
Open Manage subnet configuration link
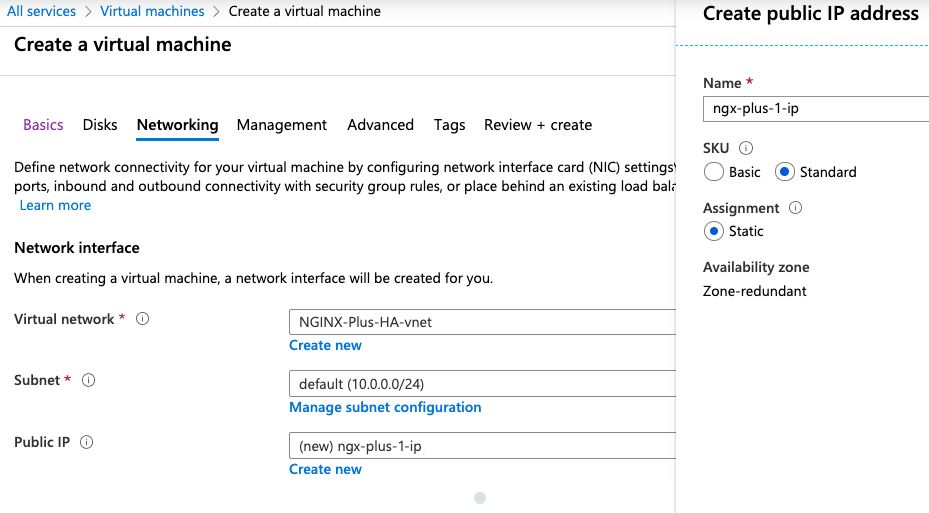pyautogui.click(x=385, y=408)
